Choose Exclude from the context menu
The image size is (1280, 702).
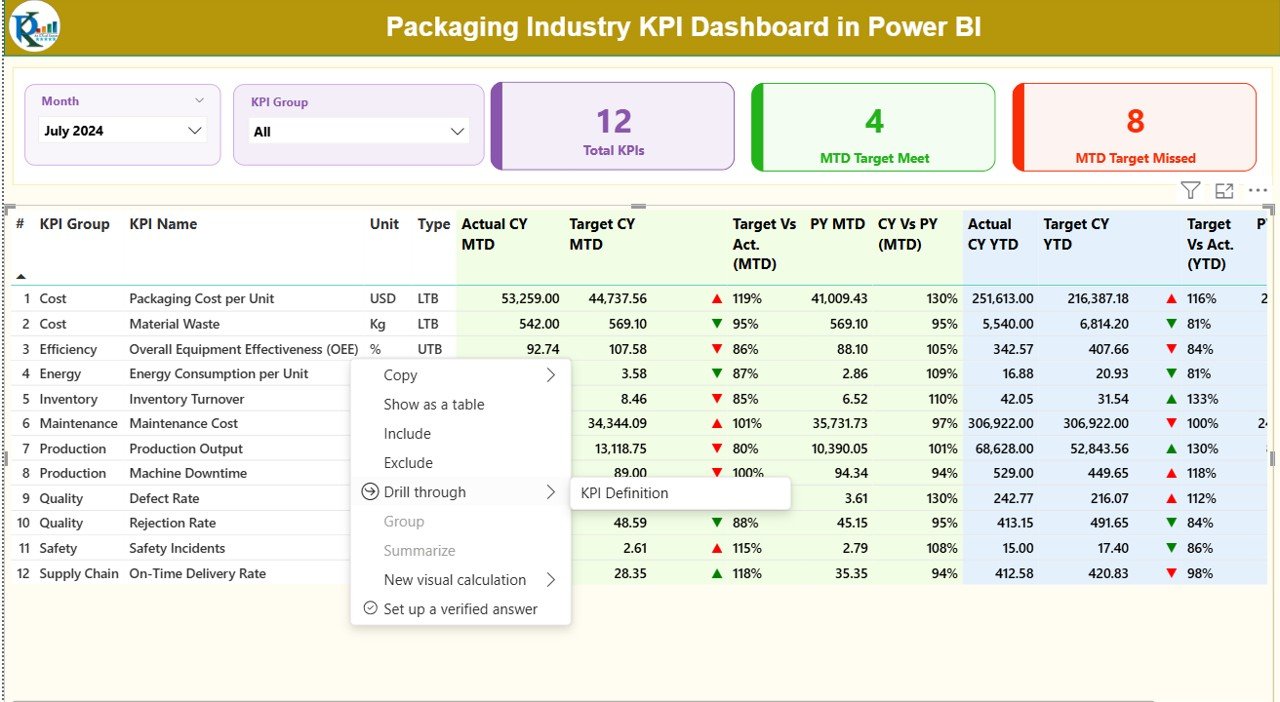click(408, 463)
